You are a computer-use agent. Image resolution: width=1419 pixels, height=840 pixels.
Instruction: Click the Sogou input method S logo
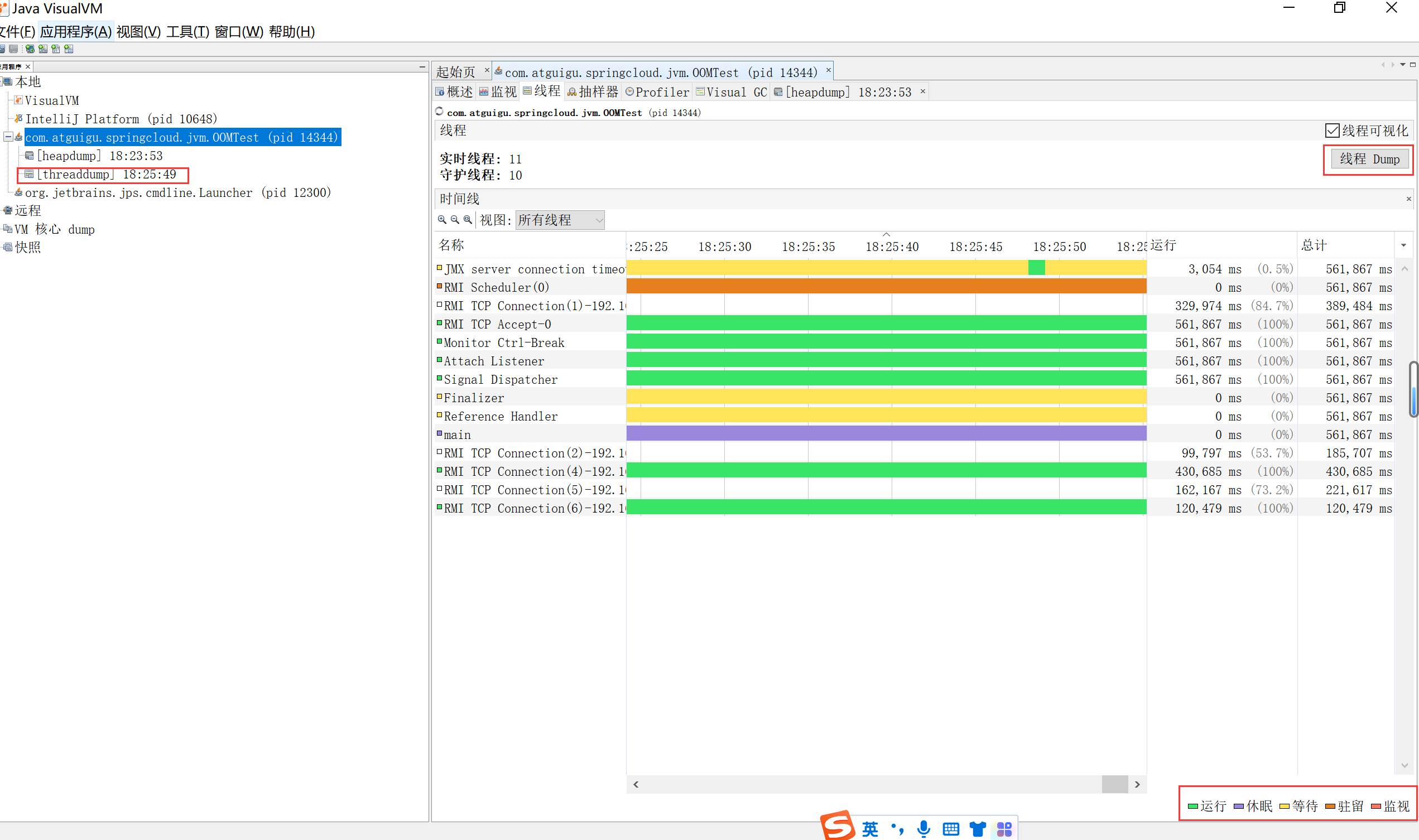pos(837,827)
